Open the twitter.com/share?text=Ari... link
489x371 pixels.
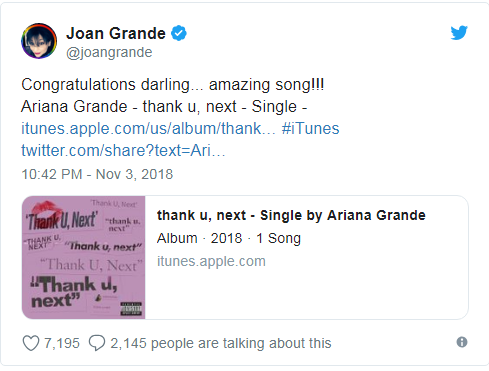(123, 151)
